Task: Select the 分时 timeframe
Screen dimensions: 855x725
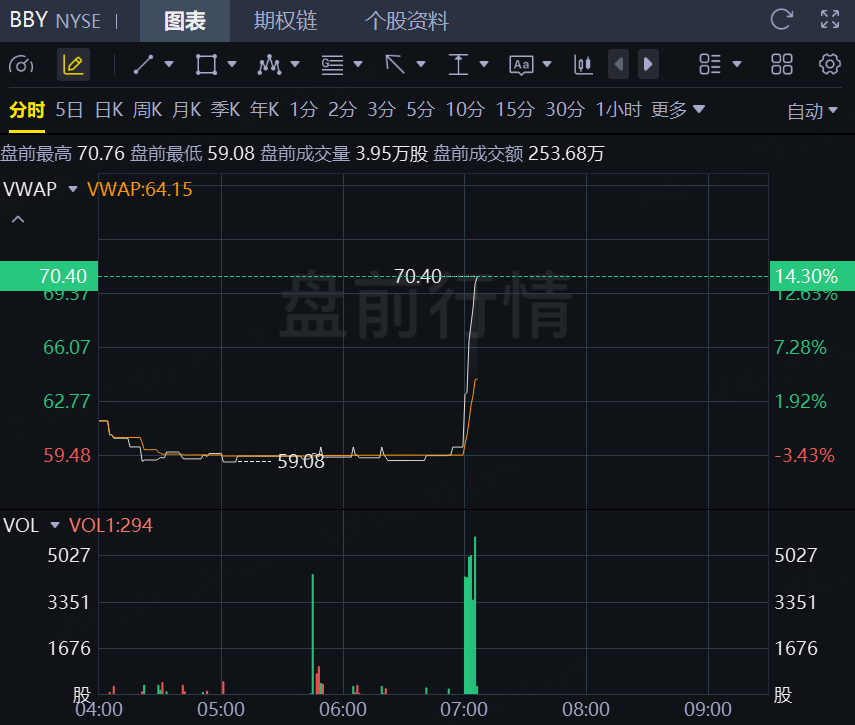Action: coord(27,110)
